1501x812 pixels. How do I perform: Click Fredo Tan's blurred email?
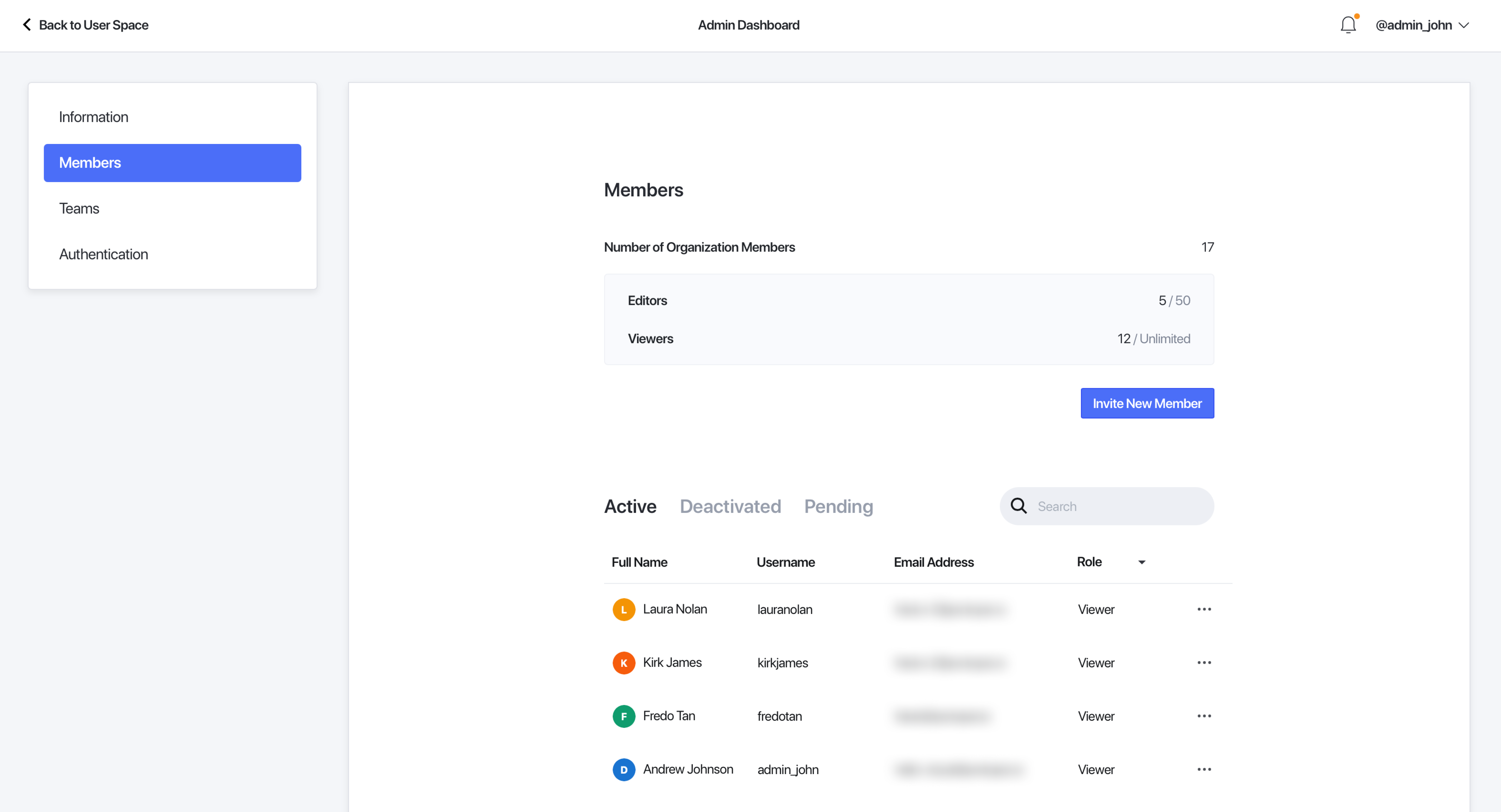tap(942, 717)
